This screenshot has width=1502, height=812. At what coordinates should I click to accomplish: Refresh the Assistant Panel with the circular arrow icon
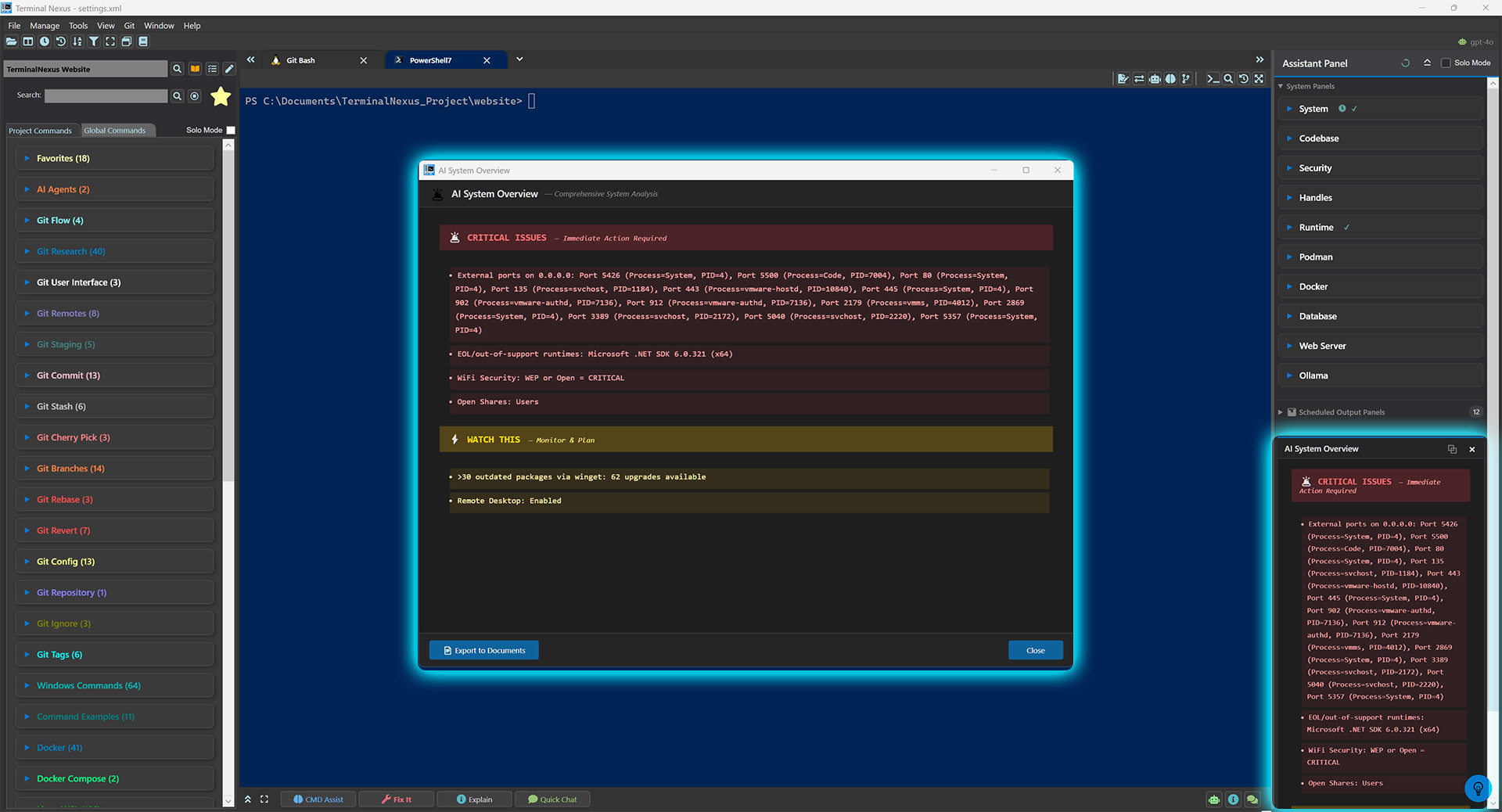pos(1405,63)
